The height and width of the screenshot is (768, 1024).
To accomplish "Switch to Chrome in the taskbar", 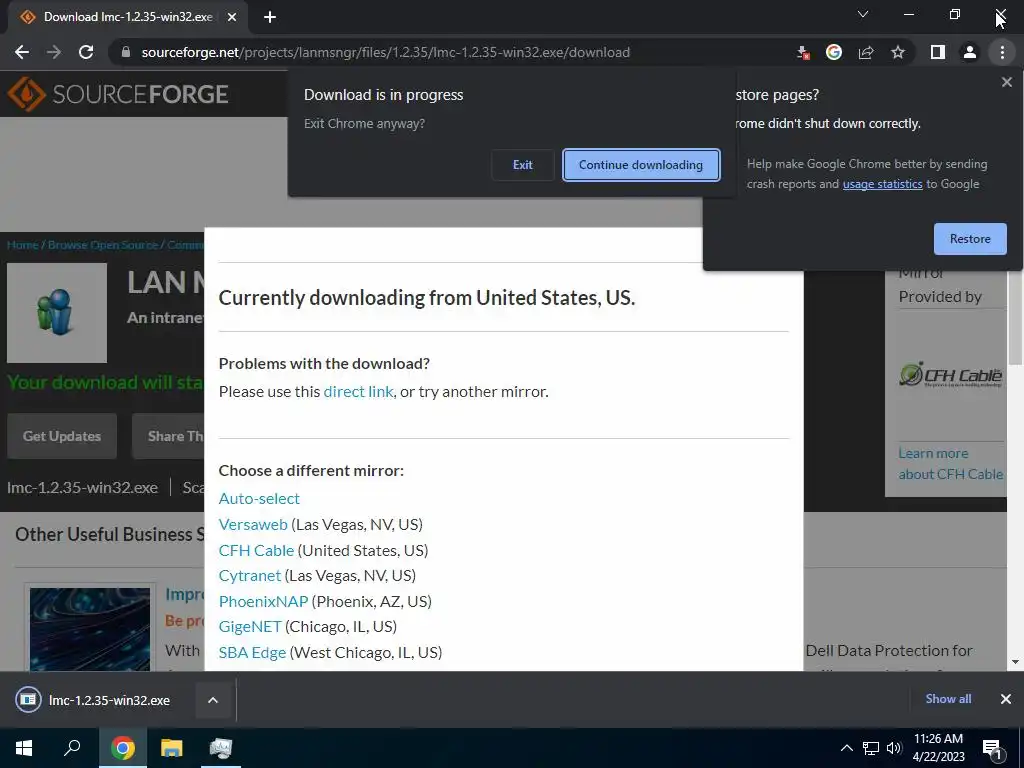I will (123, 748).
